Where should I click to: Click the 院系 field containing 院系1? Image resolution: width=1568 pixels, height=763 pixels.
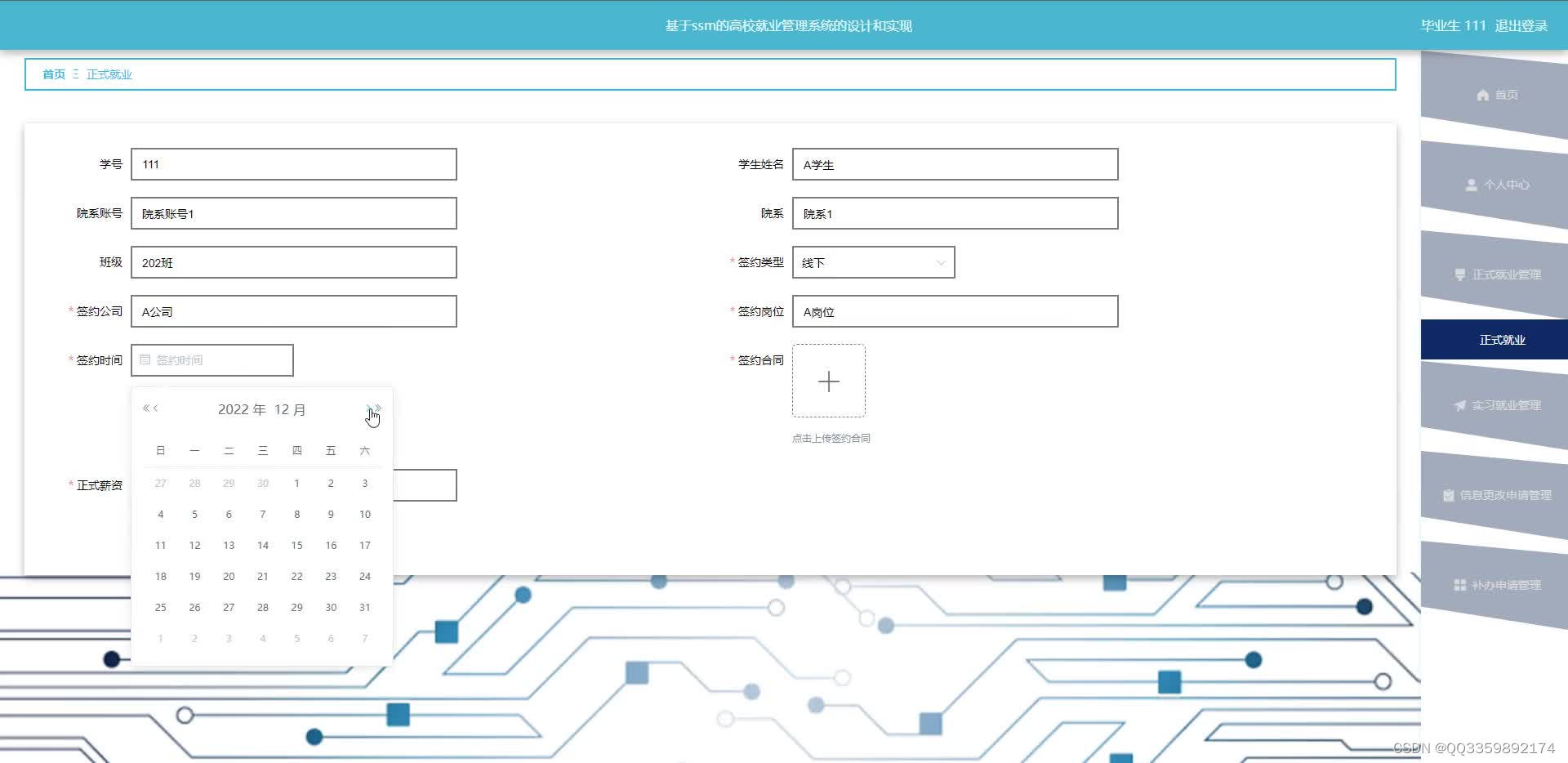point(955,213)
